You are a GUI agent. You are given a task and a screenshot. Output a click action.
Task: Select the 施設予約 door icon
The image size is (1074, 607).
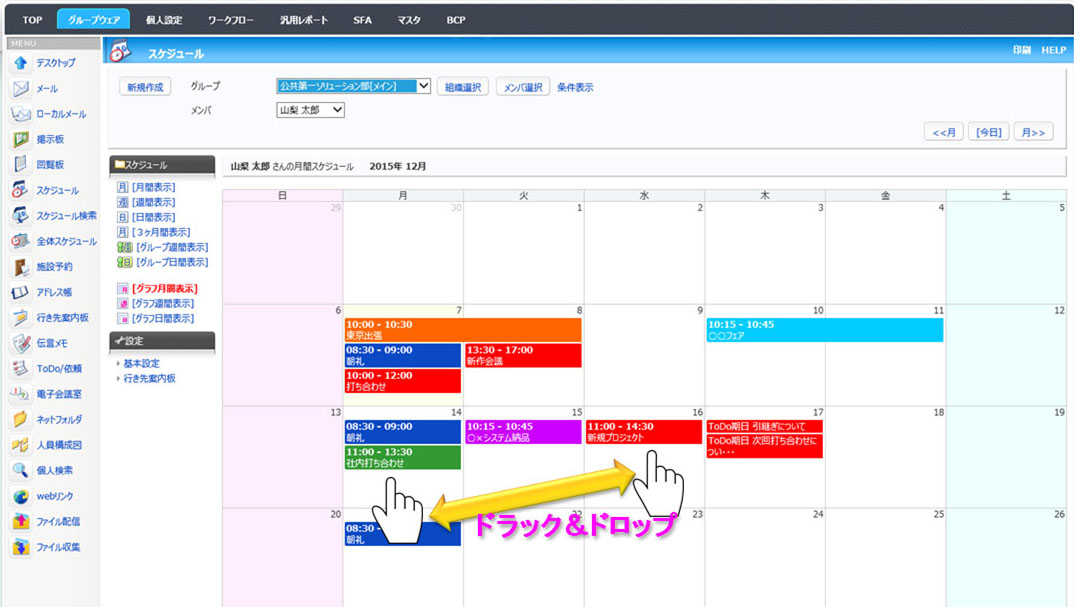coord(20,267)
